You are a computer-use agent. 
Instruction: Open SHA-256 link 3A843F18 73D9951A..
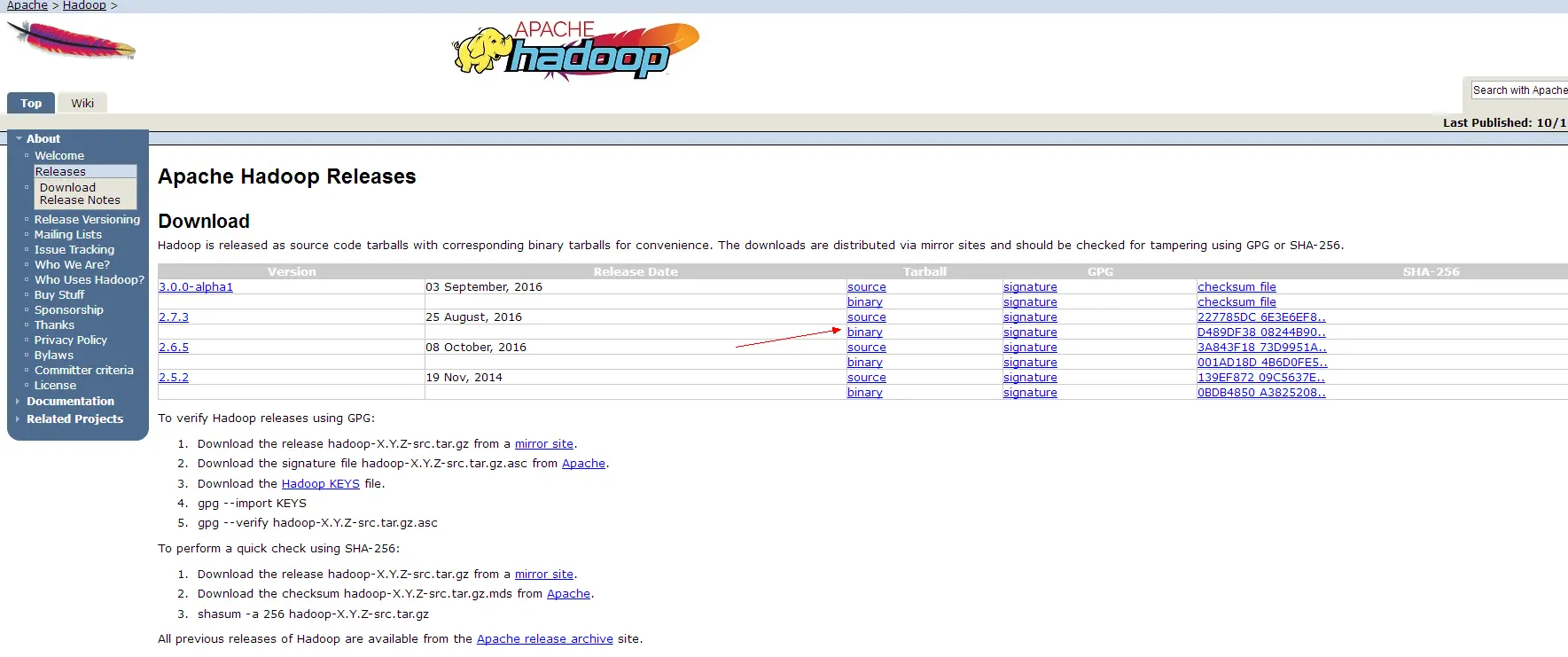pyautogui.click(x=1262, y=348)
